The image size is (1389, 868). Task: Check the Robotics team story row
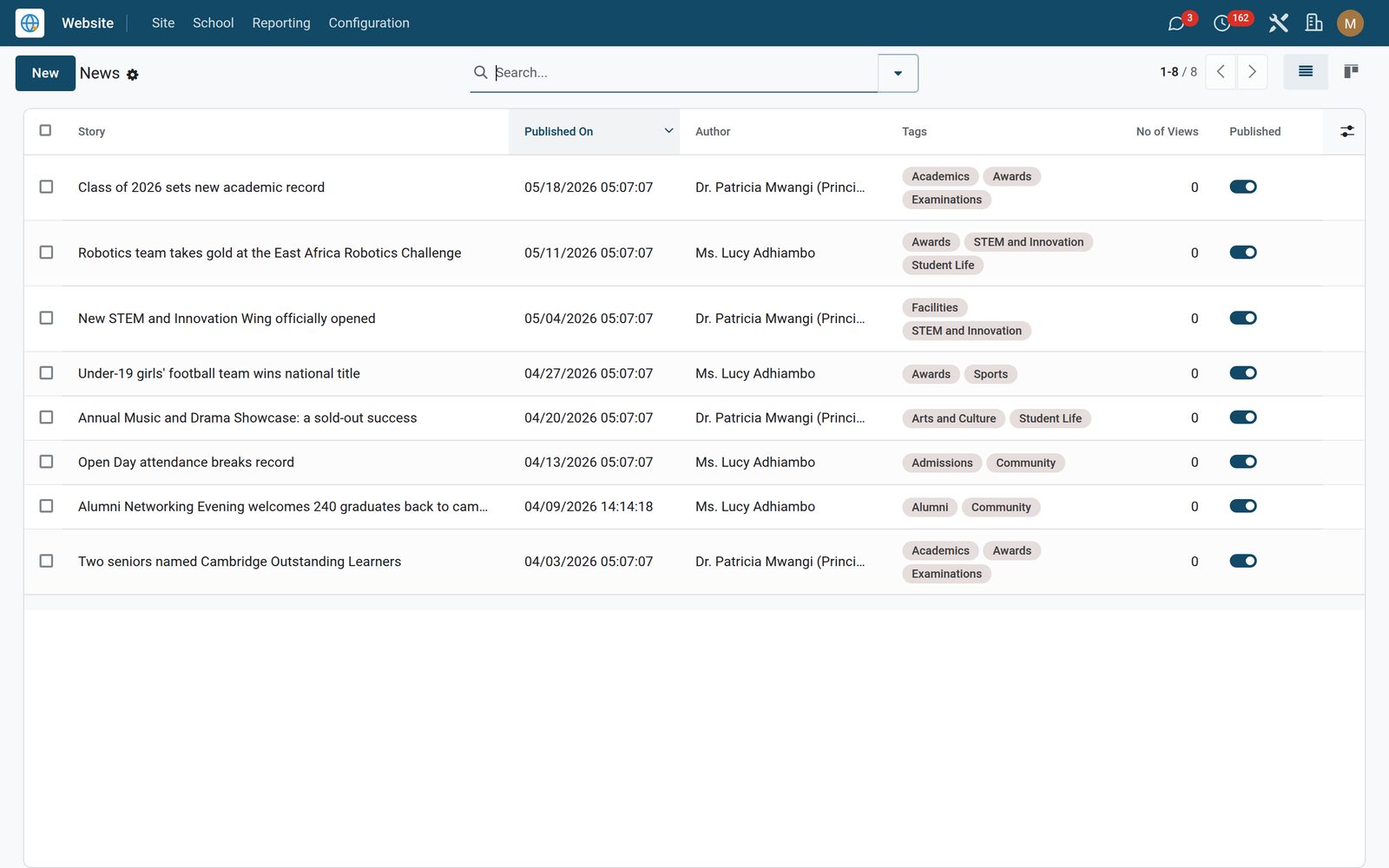(46, 253)
